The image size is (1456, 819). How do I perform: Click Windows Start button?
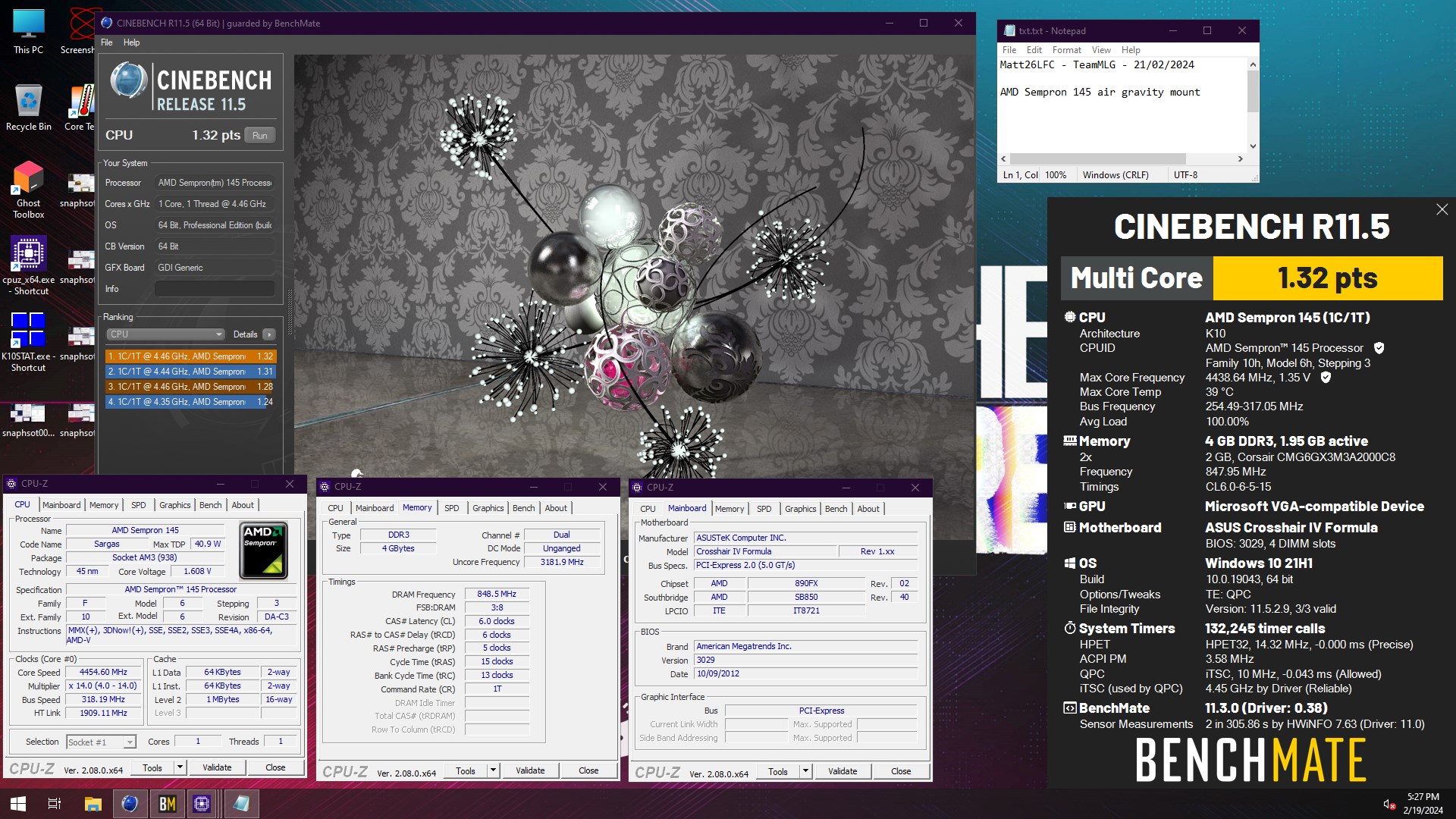coord(18,804)
